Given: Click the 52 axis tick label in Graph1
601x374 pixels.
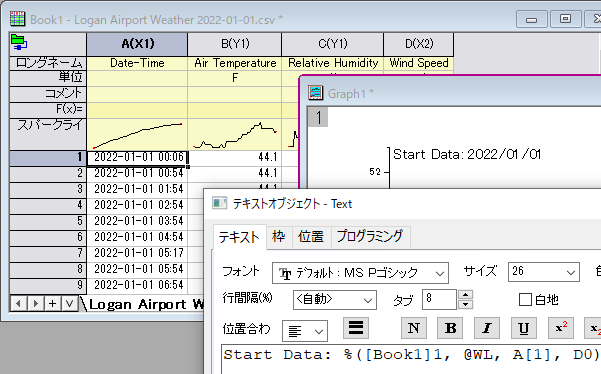Looking at the screenshot, I should pyautogui.click(x=375, y=172).
